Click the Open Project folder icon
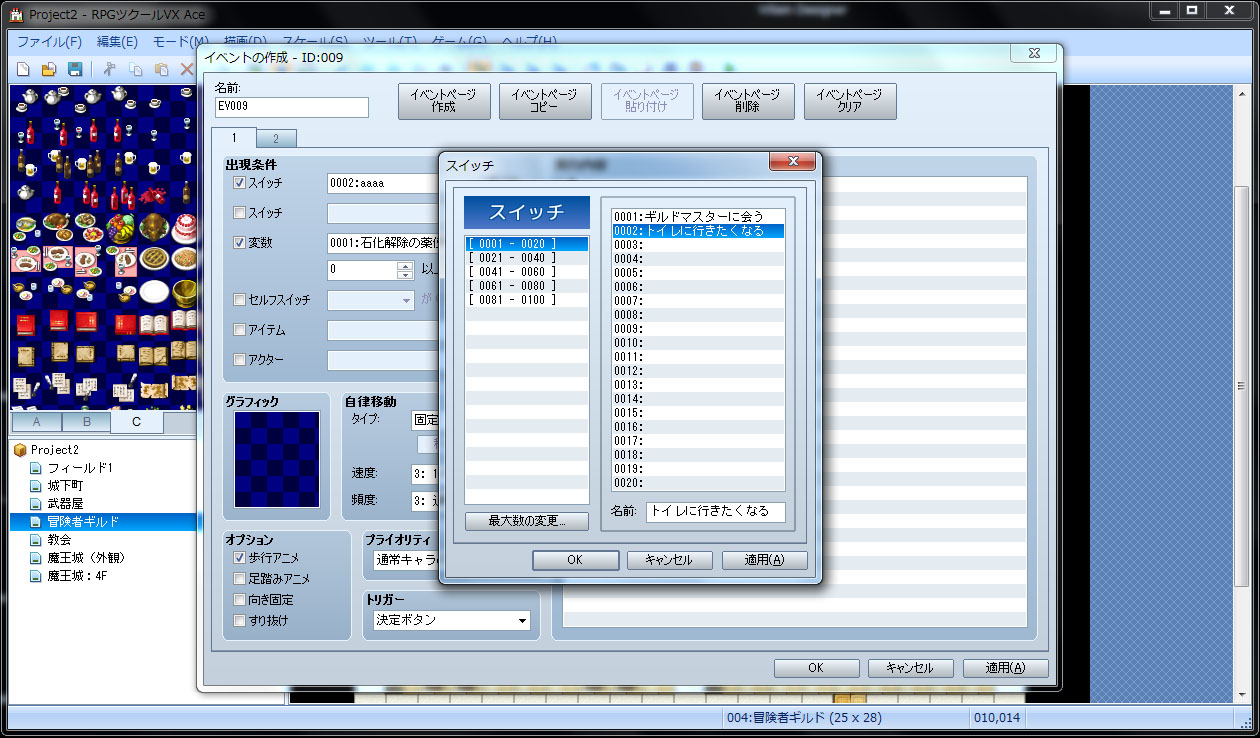 [48, 69]
